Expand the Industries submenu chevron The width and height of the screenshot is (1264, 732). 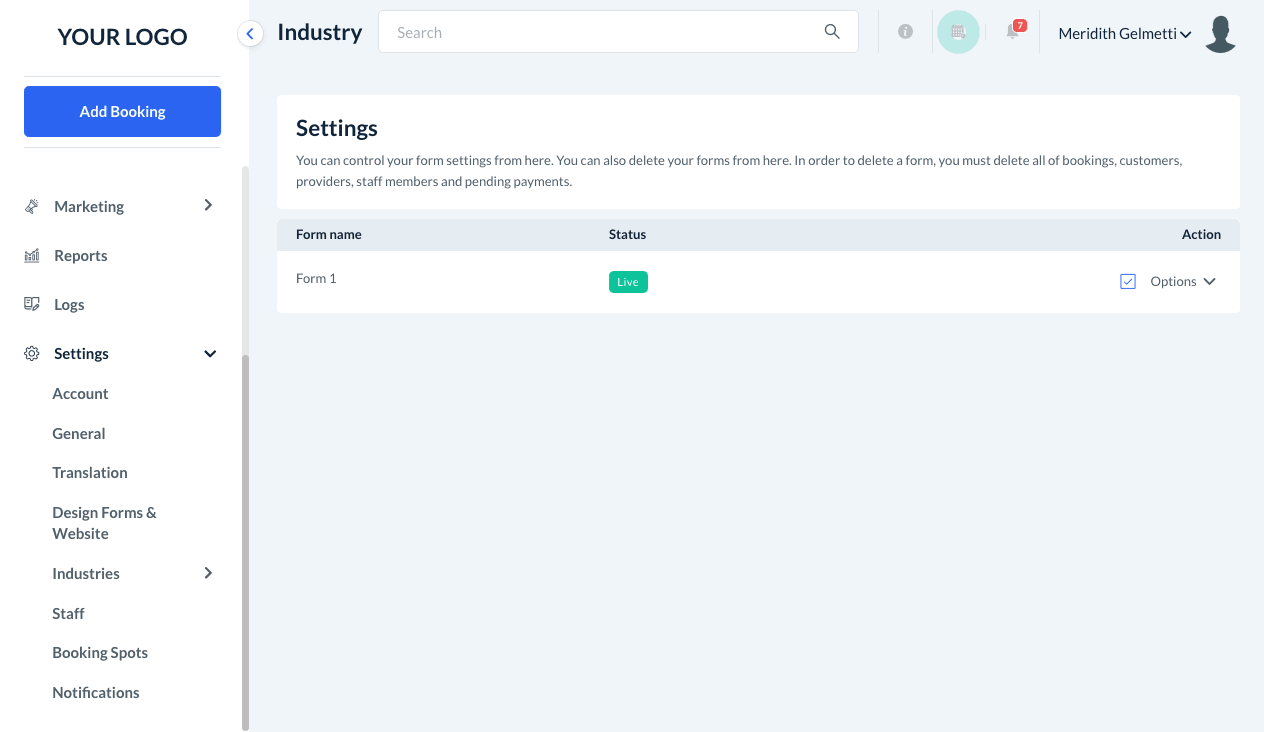pos(208,573)
